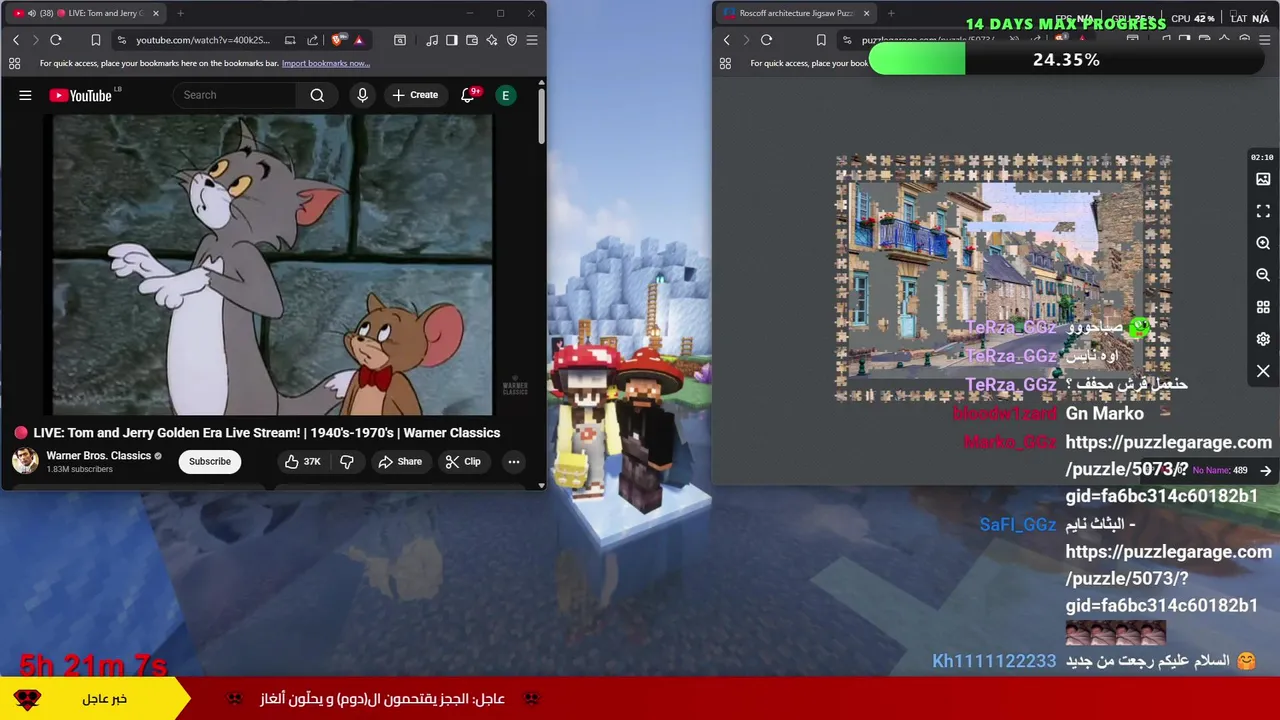This screenshot has height=720, width=1280.
Task: Open site settings icon in the YouTube address bar
Action: point(121,40)
